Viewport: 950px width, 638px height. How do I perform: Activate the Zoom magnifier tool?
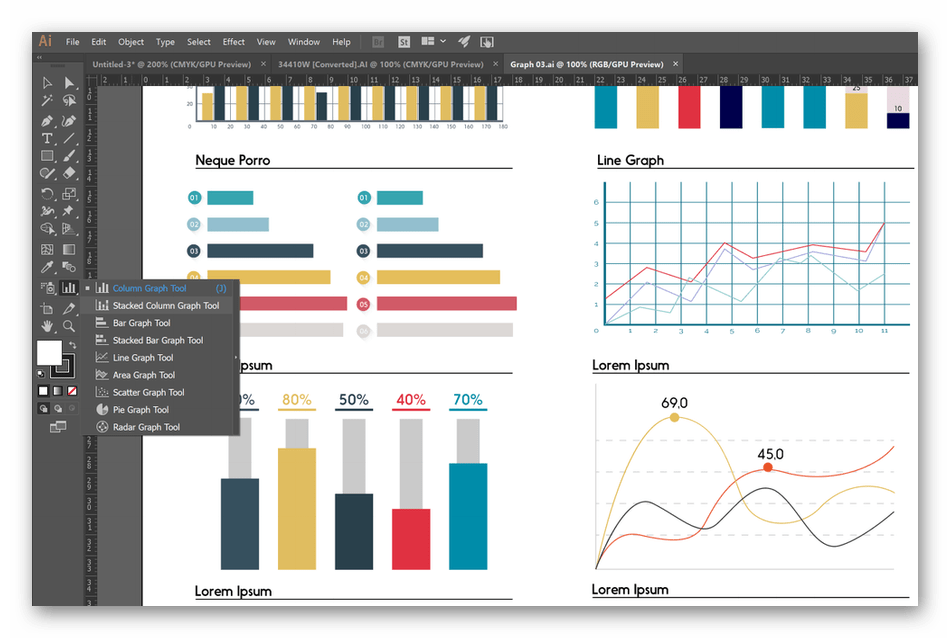[69, 326]
